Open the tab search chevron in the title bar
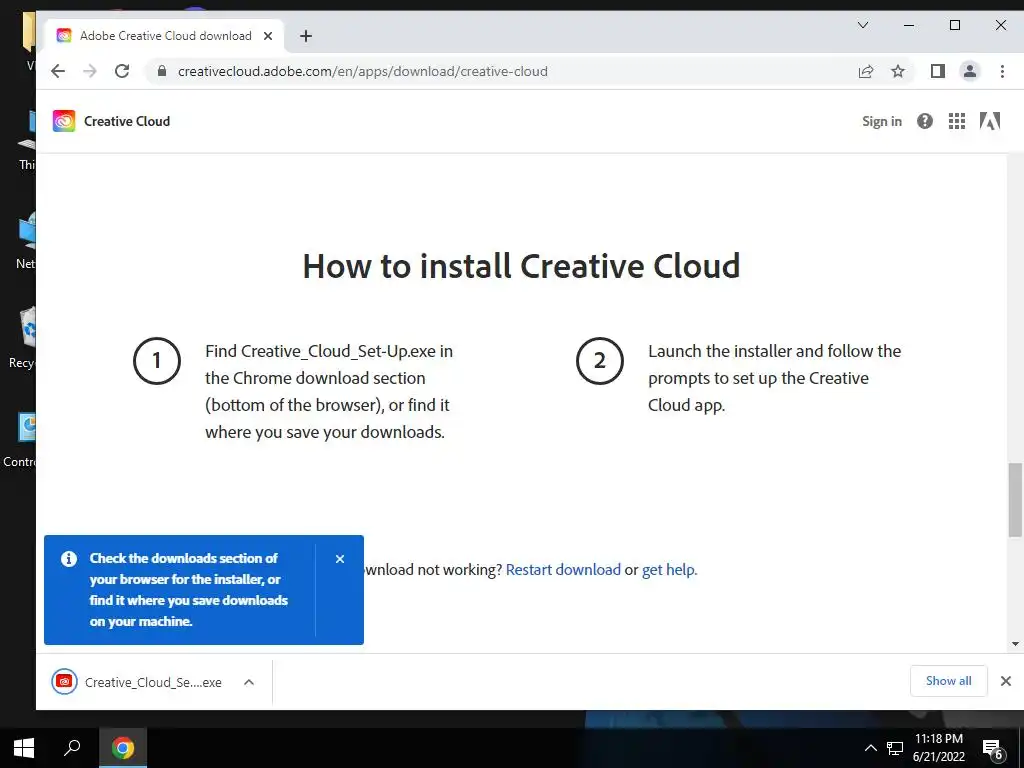Screen dimensions: 1024x768 [x=863, y=25]
